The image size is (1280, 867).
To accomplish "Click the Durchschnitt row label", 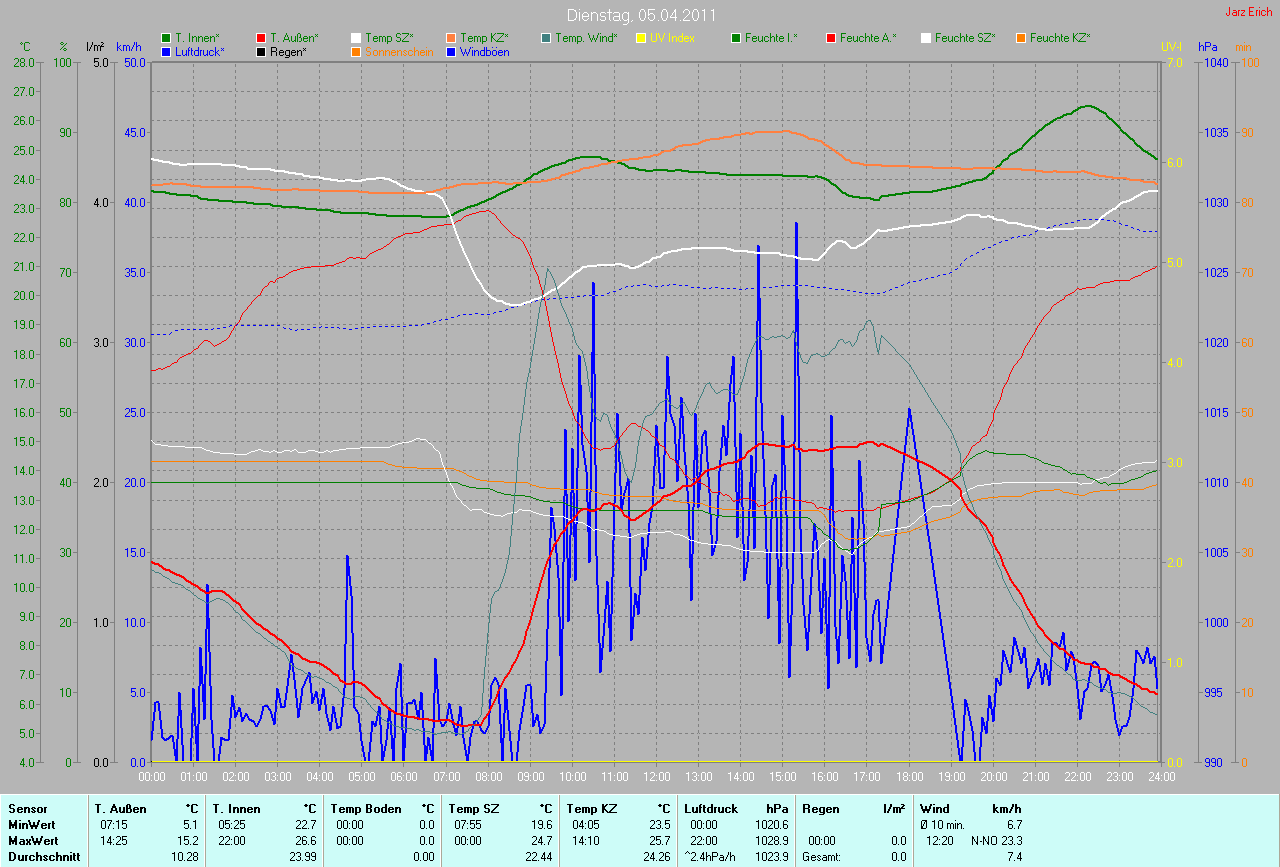I will 44,857.
